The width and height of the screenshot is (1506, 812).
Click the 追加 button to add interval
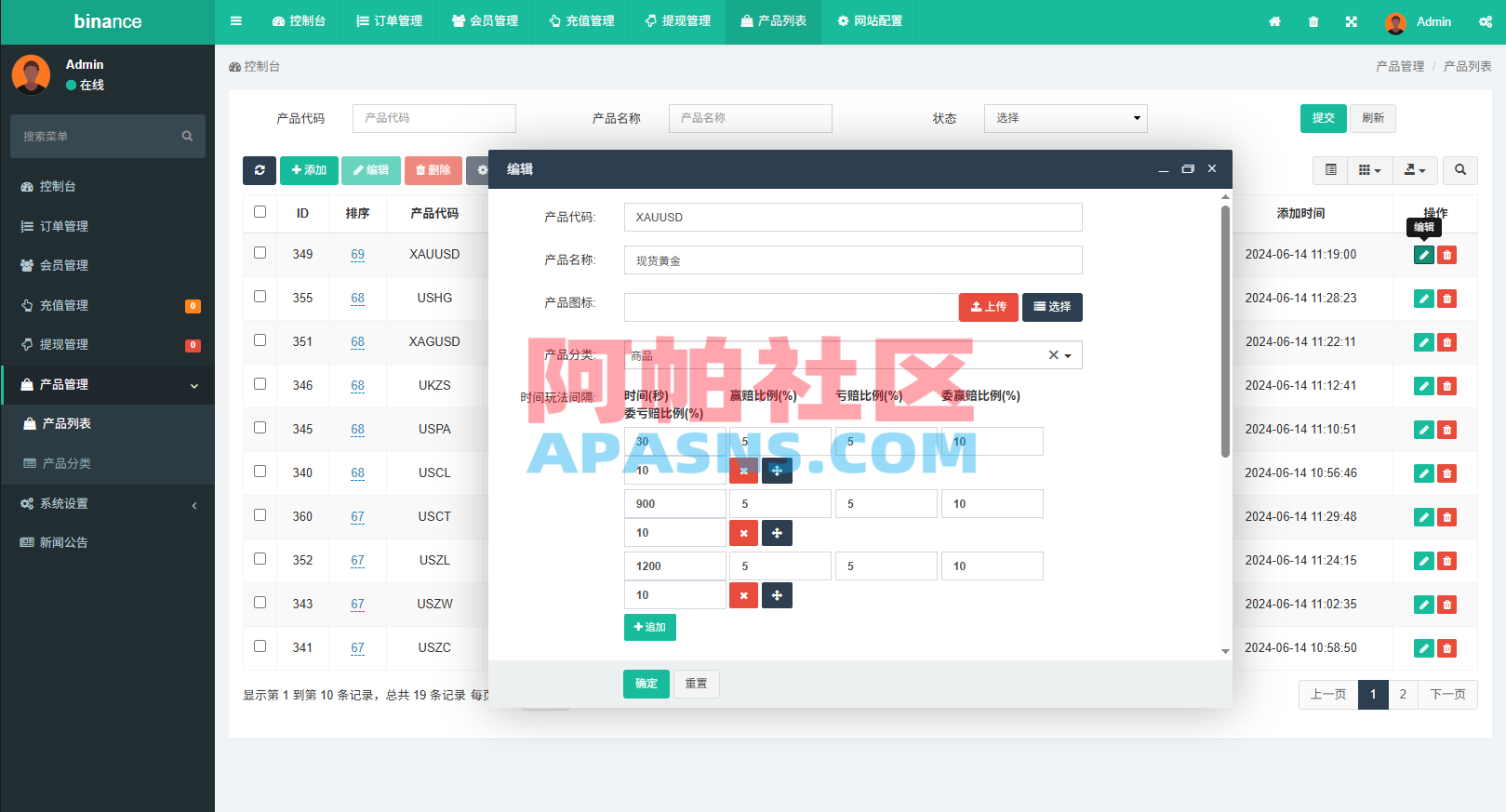(650, 628)
